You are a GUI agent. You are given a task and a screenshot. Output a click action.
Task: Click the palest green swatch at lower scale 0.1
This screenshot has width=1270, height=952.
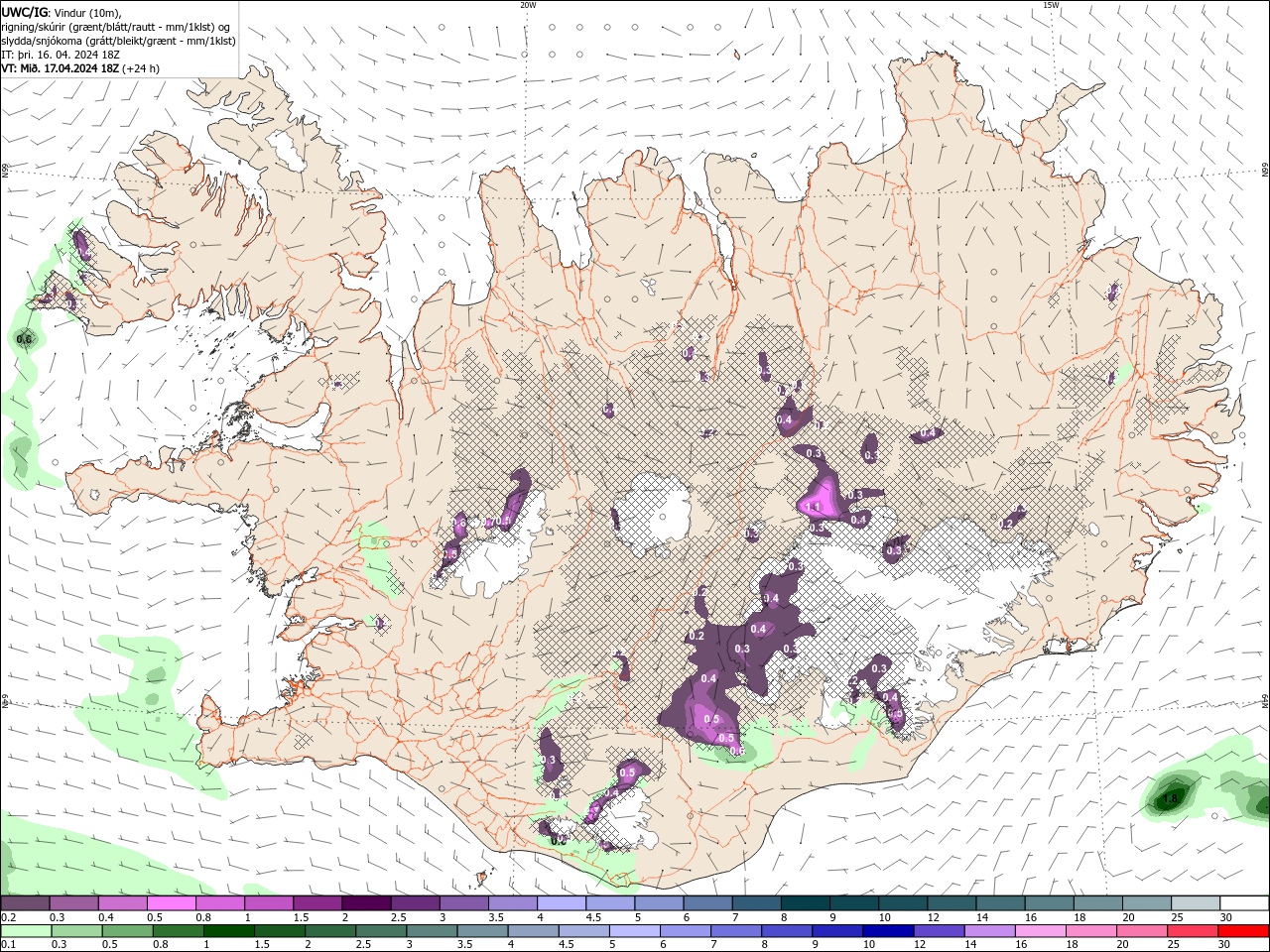pos(27,931)
